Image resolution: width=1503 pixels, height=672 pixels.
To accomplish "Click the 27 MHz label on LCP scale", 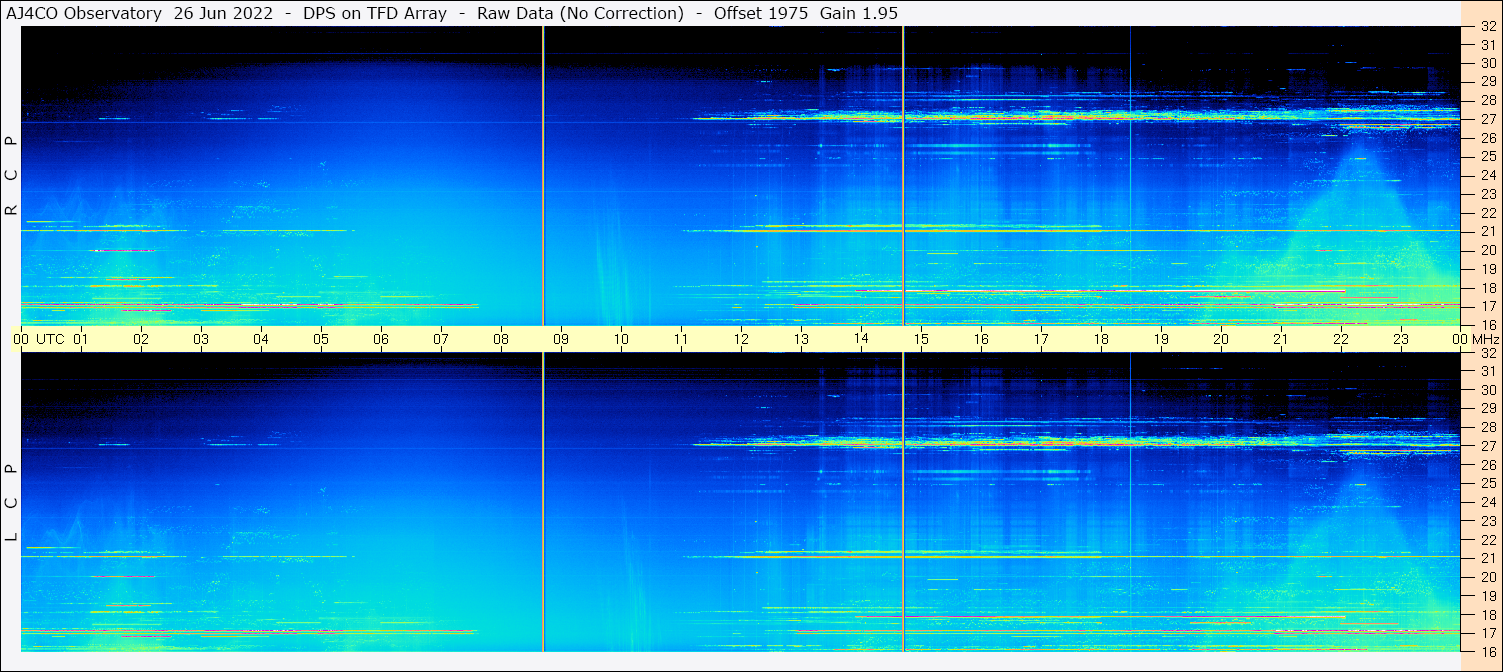I will point(1488,446).
